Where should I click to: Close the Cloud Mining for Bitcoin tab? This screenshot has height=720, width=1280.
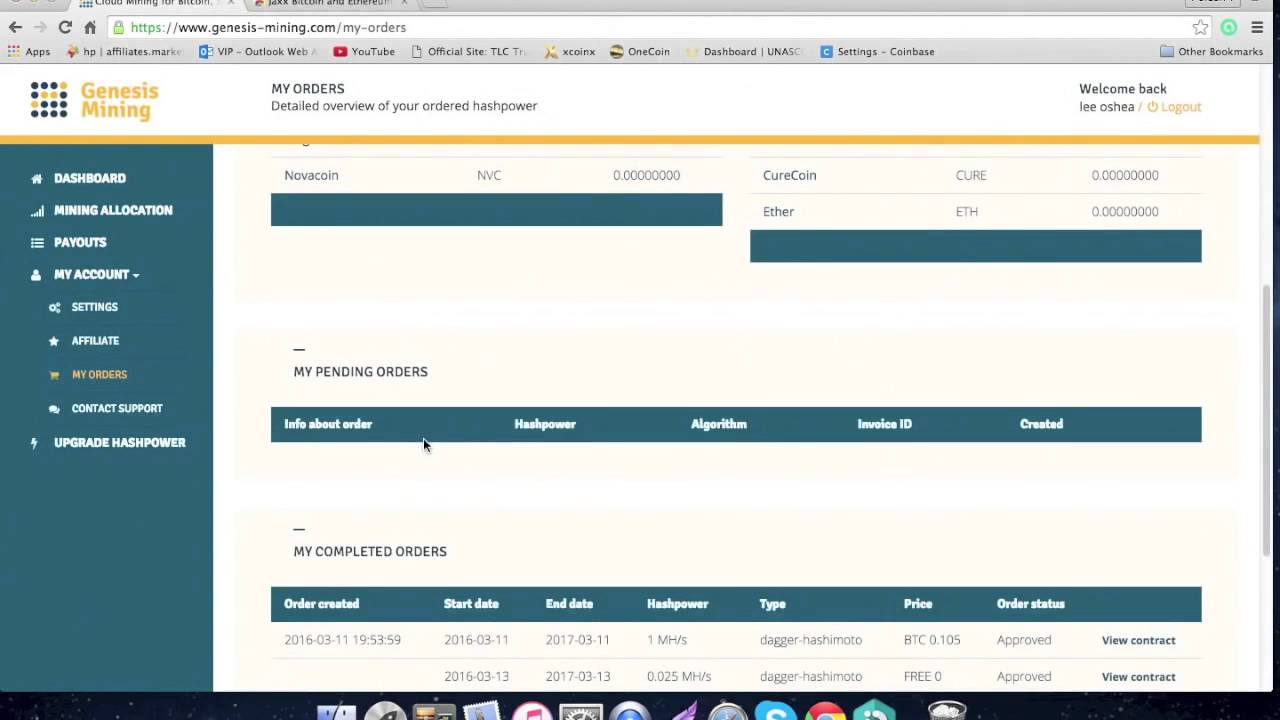[231, 4]
